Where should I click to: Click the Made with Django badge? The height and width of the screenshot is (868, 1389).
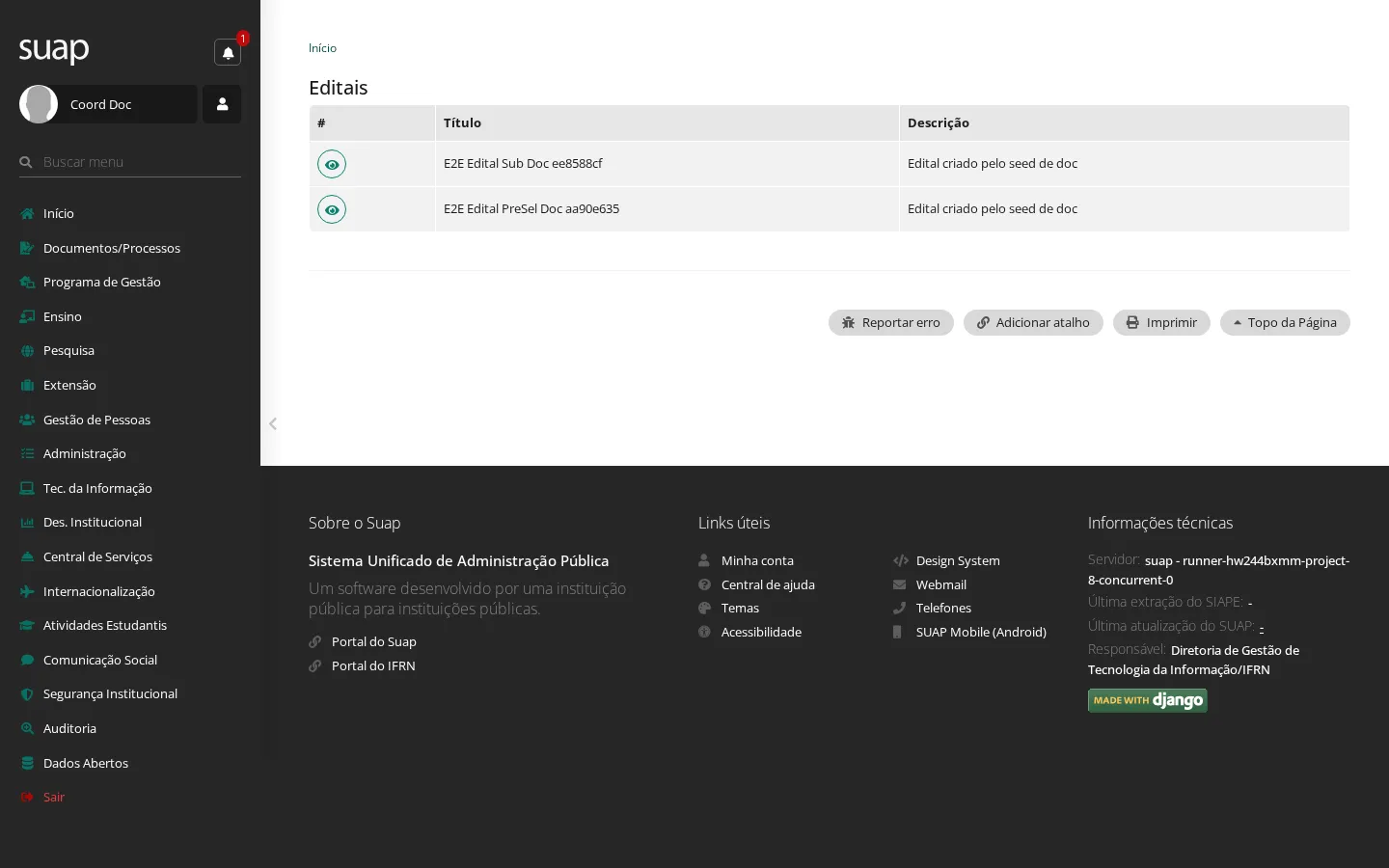[1147, 700]
